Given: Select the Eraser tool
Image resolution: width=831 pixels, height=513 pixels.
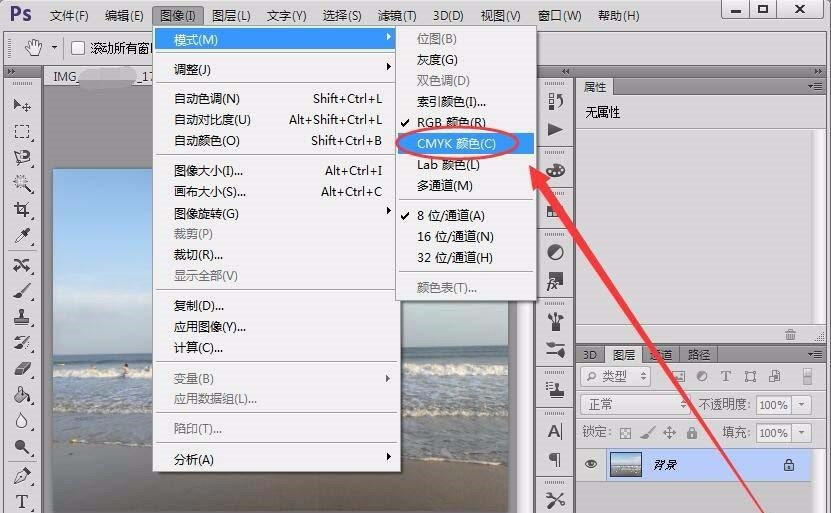Looking at the screenshot, I should click(22, 369).
